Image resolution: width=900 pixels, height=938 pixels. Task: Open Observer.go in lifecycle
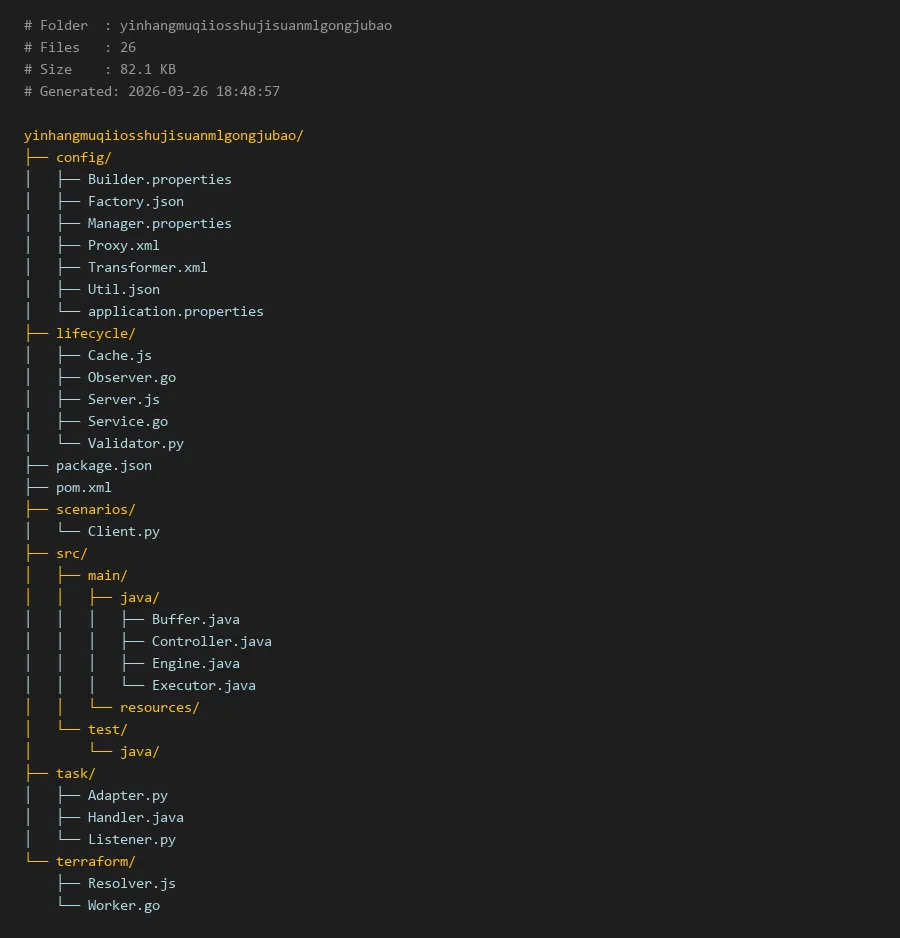pyautogui.click(x=131, y=377)
